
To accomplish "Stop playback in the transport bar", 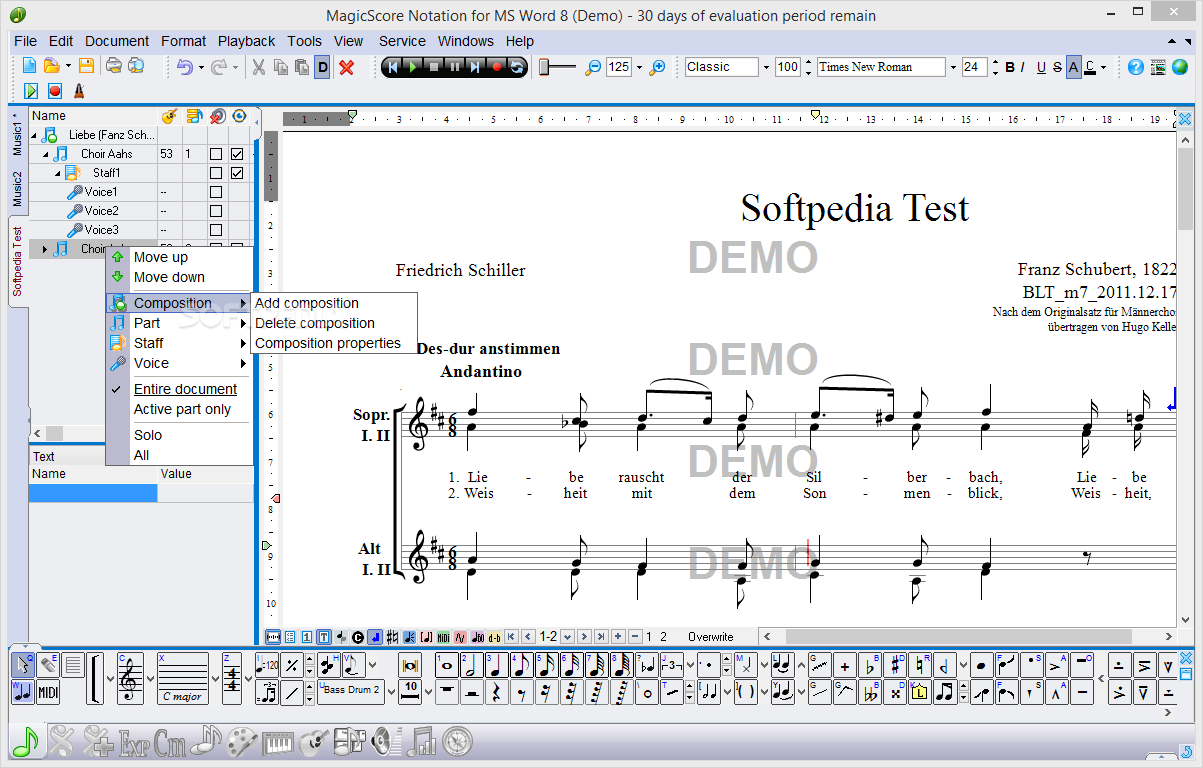I will point(434,67).
